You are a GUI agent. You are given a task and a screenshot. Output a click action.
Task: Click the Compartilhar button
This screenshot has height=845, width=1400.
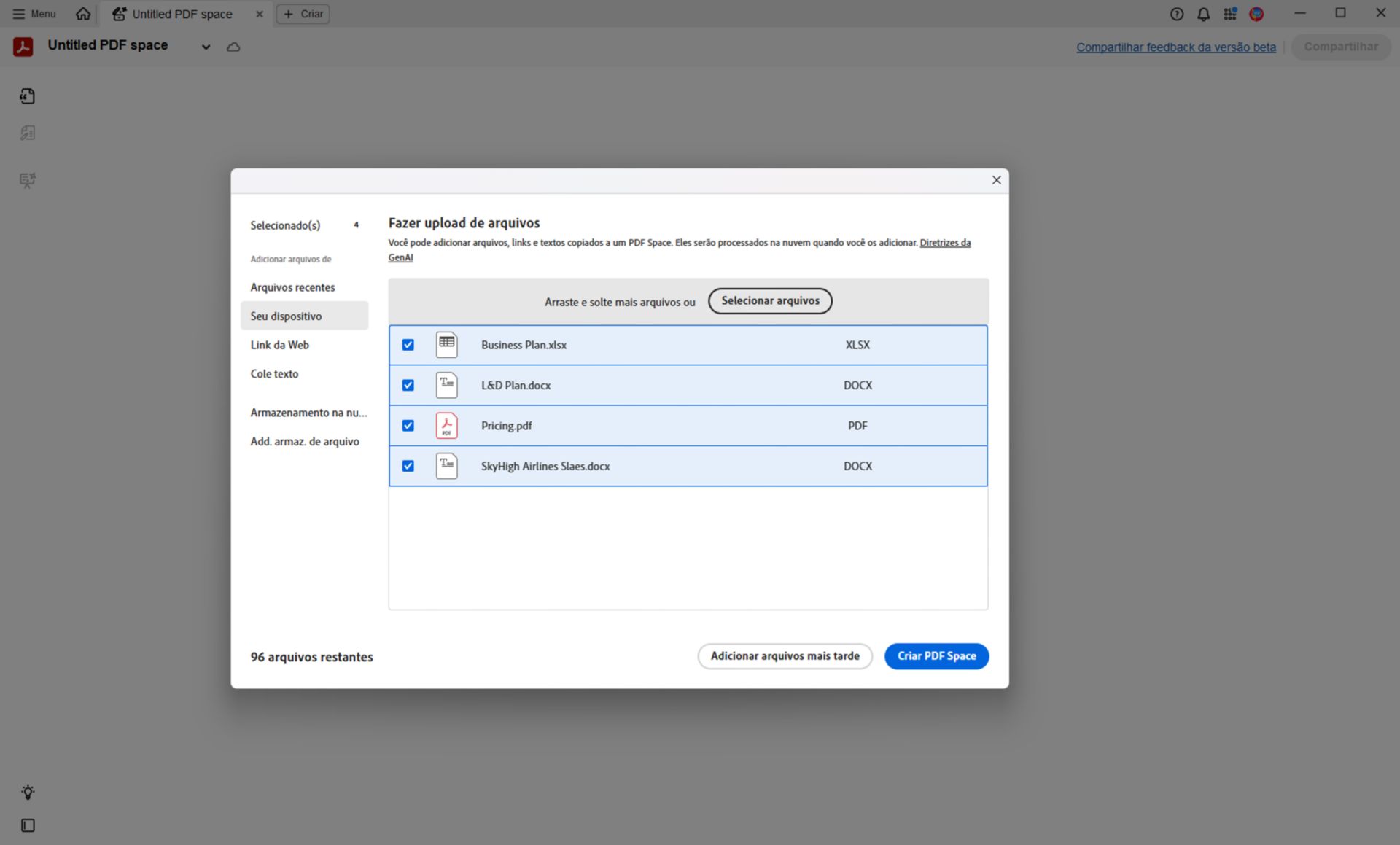coord(1341,47)
